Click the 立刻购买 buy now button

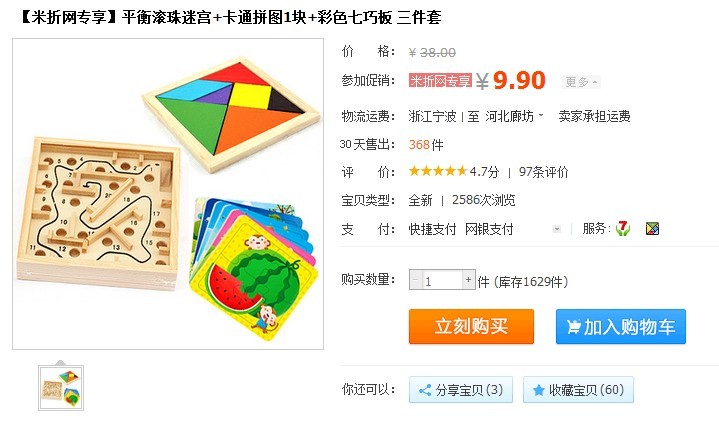click(x=471, y=327)
